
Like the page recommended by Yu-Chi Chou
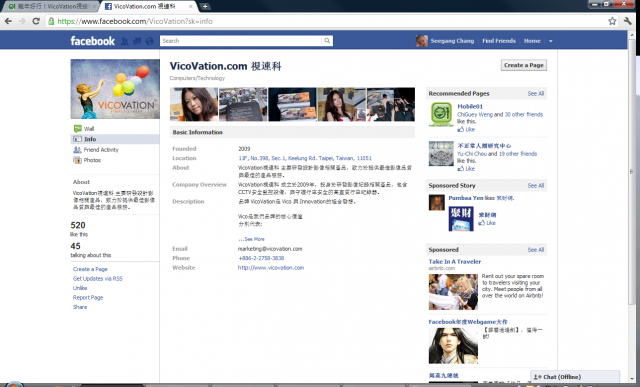coord(466,169)
